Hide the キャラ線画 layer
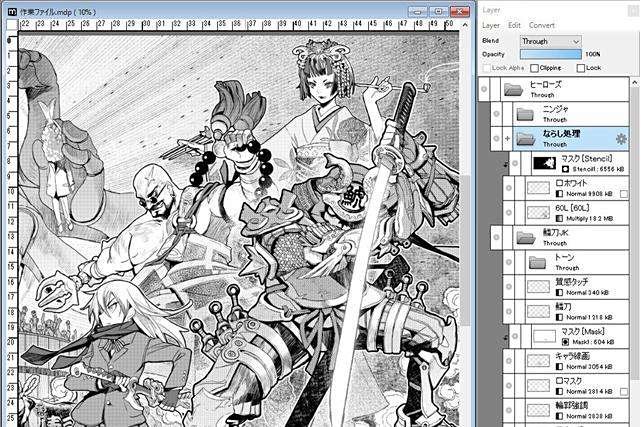 point(509,361)
